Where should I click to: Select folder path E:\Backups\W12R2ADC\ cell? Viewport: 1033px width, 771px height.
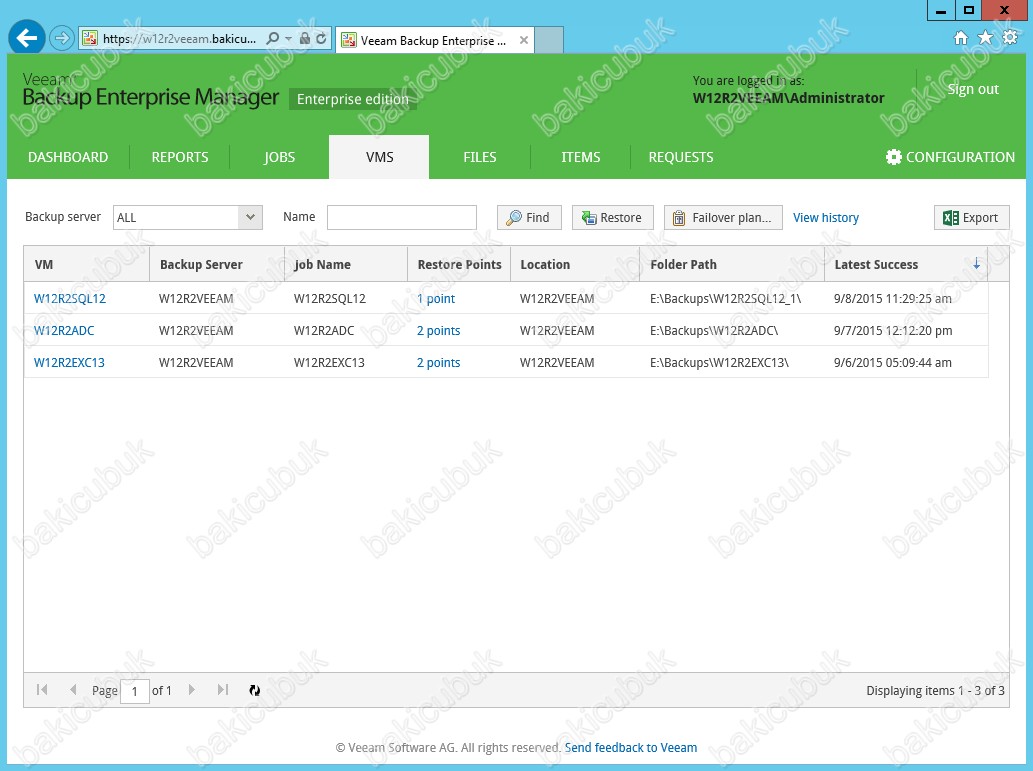click(x=714, y=330)
